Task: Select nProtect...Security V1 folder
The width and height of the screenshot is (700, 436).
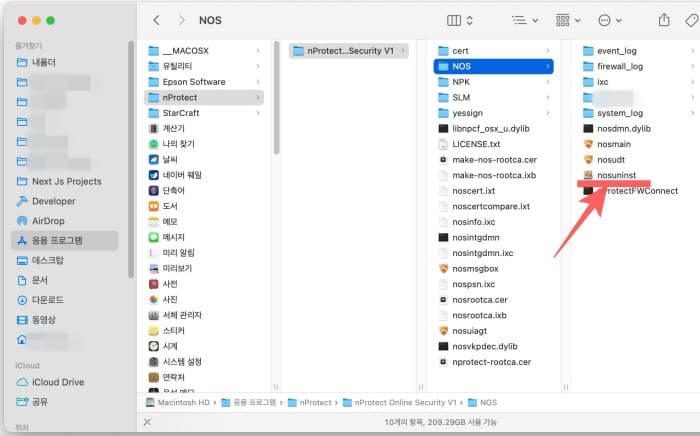Action: tap(349, 51)
